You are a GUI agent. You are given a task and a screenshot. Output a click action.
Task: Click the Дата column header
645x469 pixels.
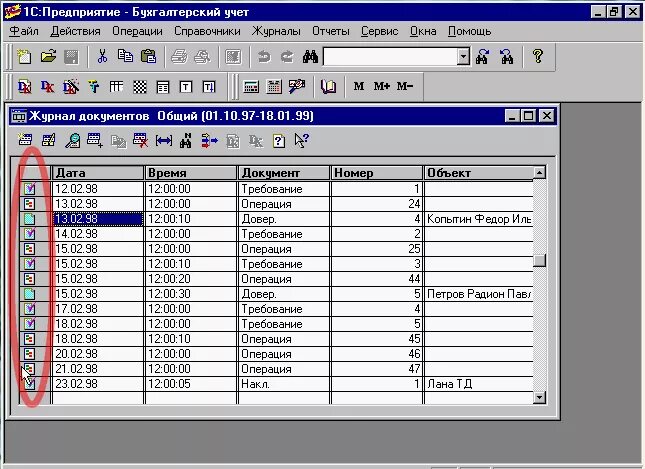pos(98,173)
